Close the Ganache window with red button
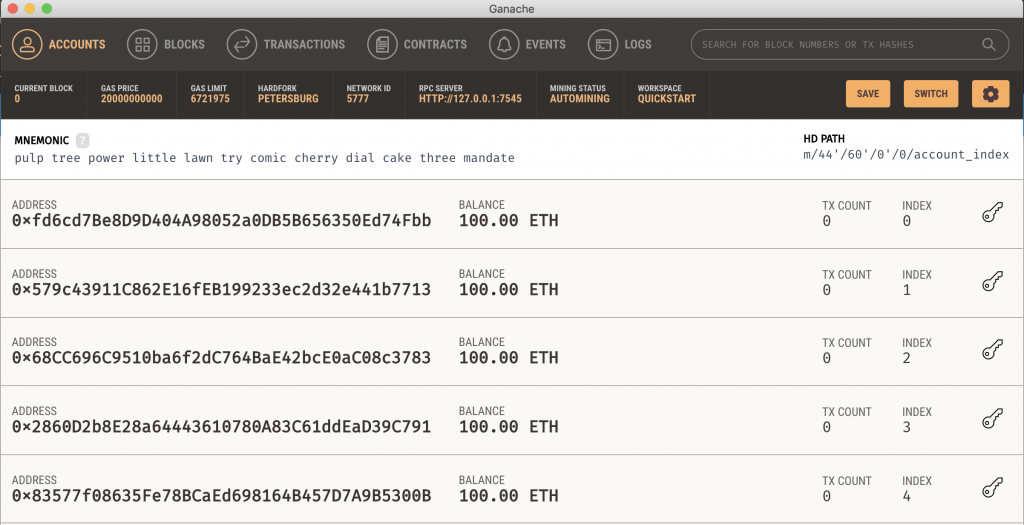The image size is (1024, 525). (12, 9)
